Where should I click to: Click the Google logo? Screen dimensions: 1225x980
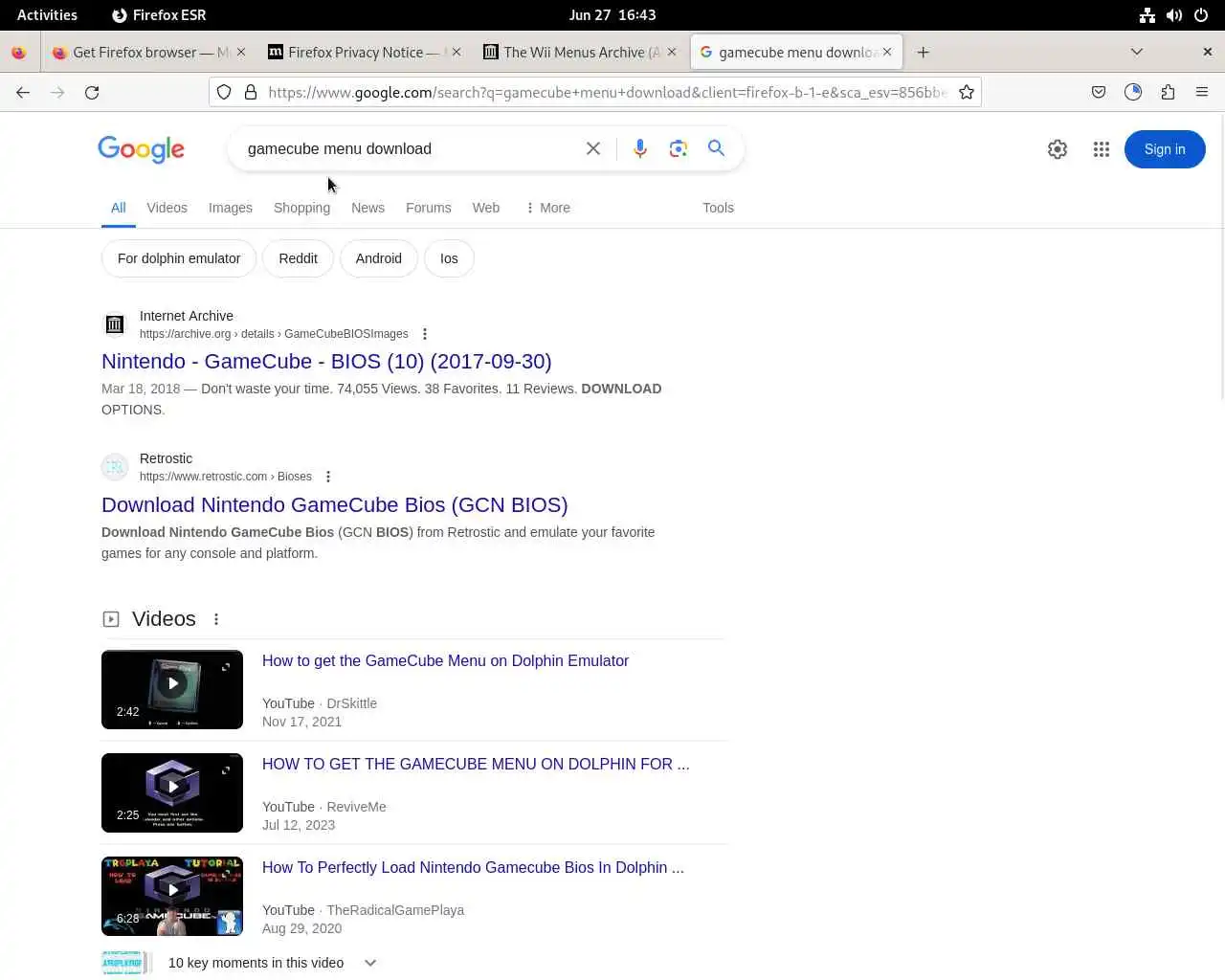(x=141, y=149)
